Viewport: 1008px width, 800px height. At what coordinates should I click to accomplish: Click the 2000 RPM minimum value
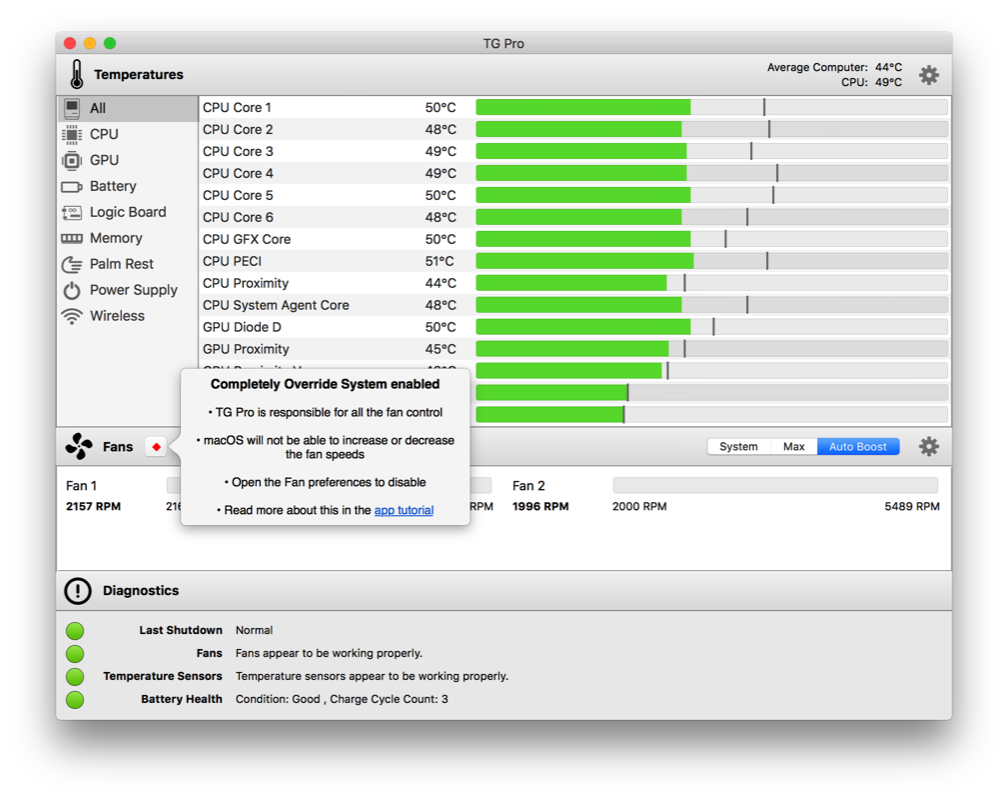pyautogui.click(x=639, y=506)
